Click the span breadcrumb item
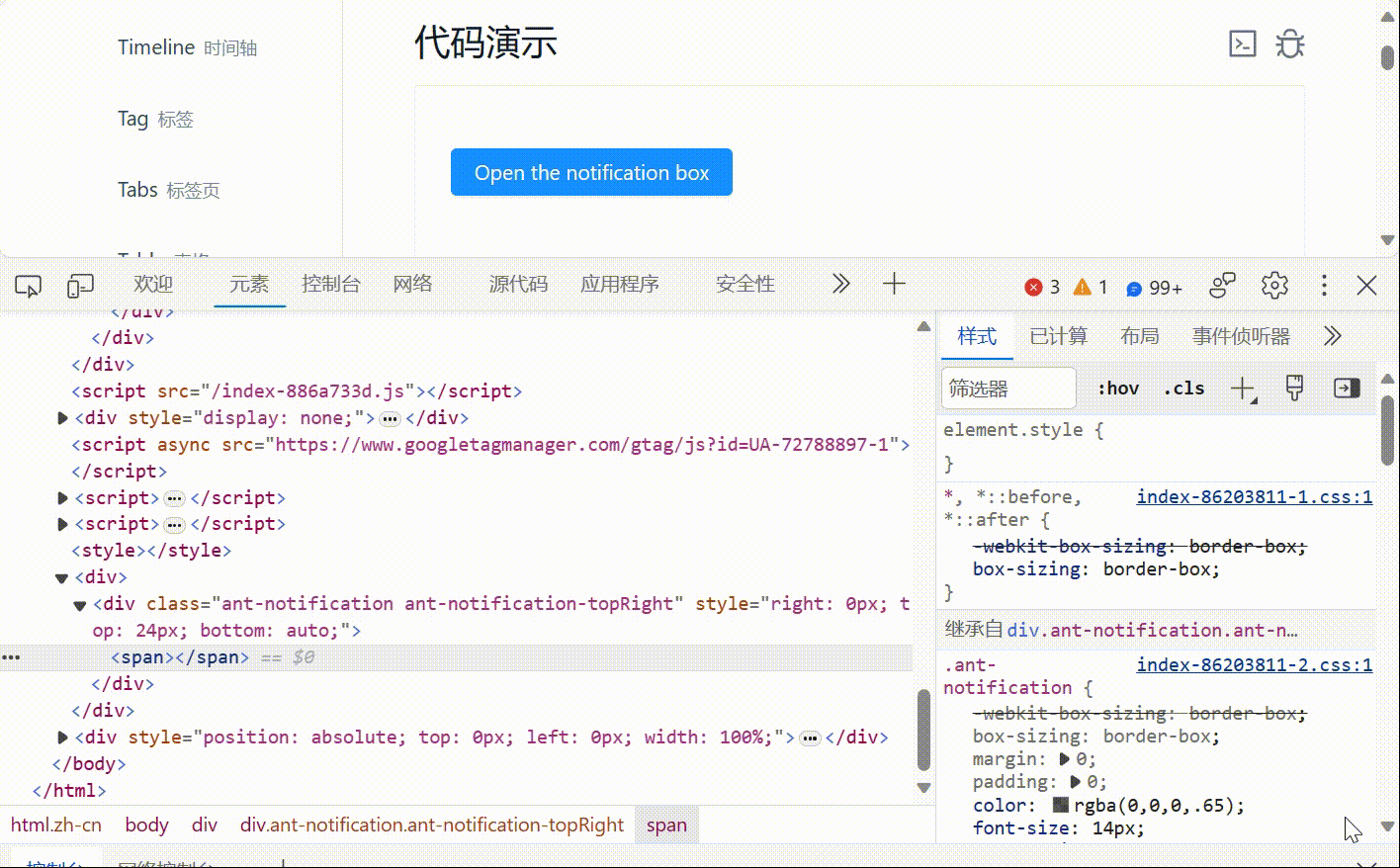Viewport: 1400px width, 868px height. 666,825
